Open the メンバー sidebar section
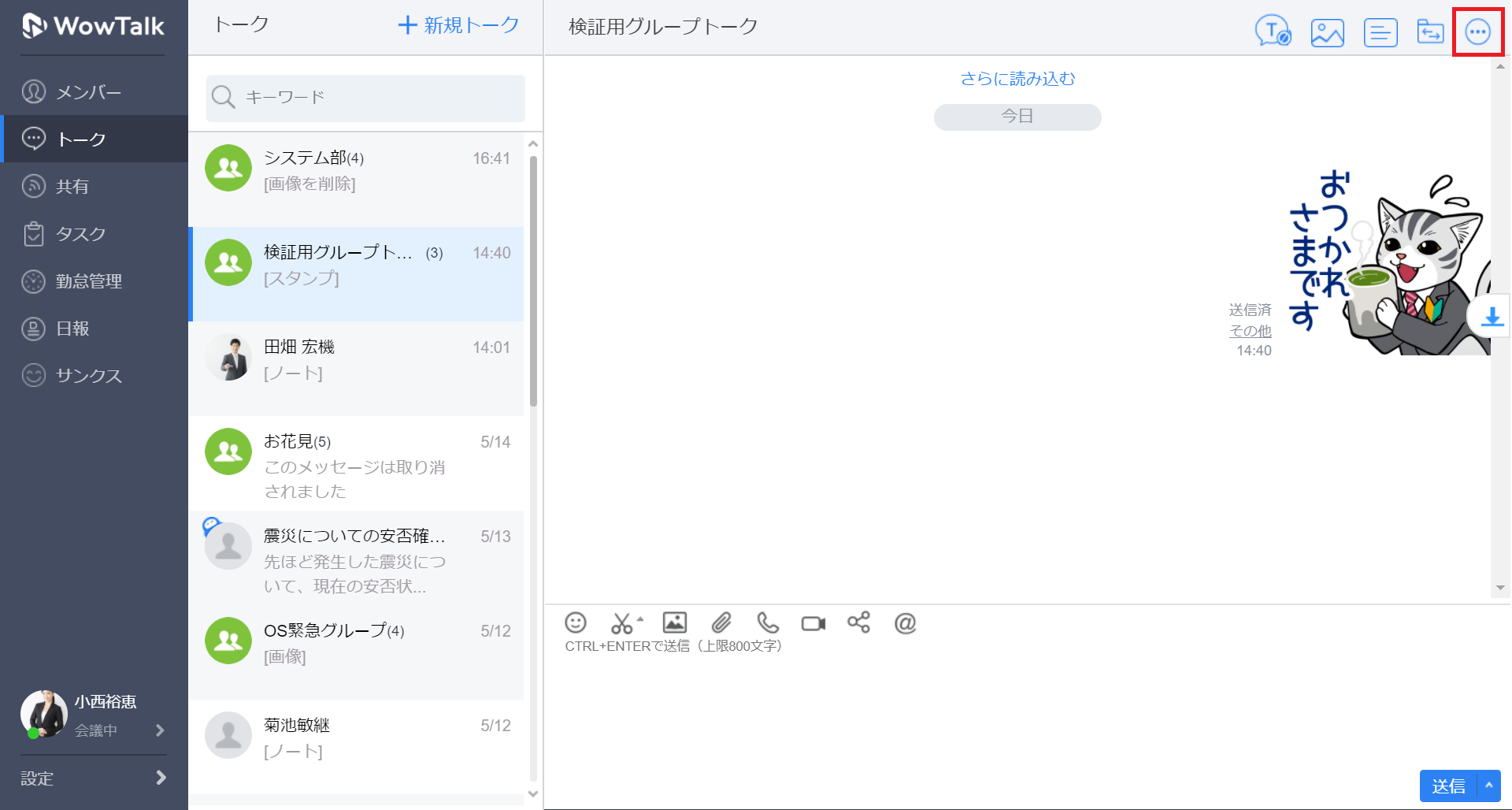 point(94,92)
